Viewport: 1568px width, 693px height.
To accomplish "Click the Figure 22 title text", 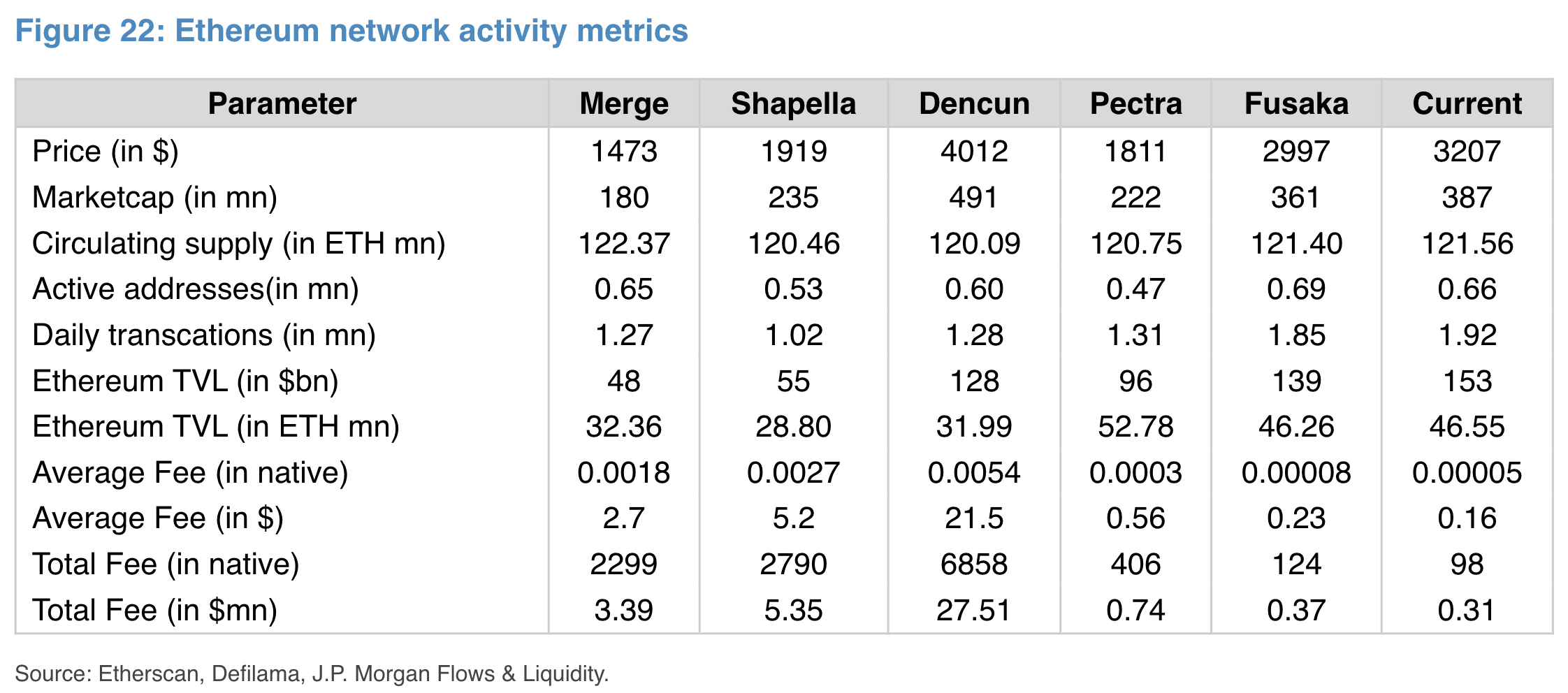I will [x=351, y=31].
